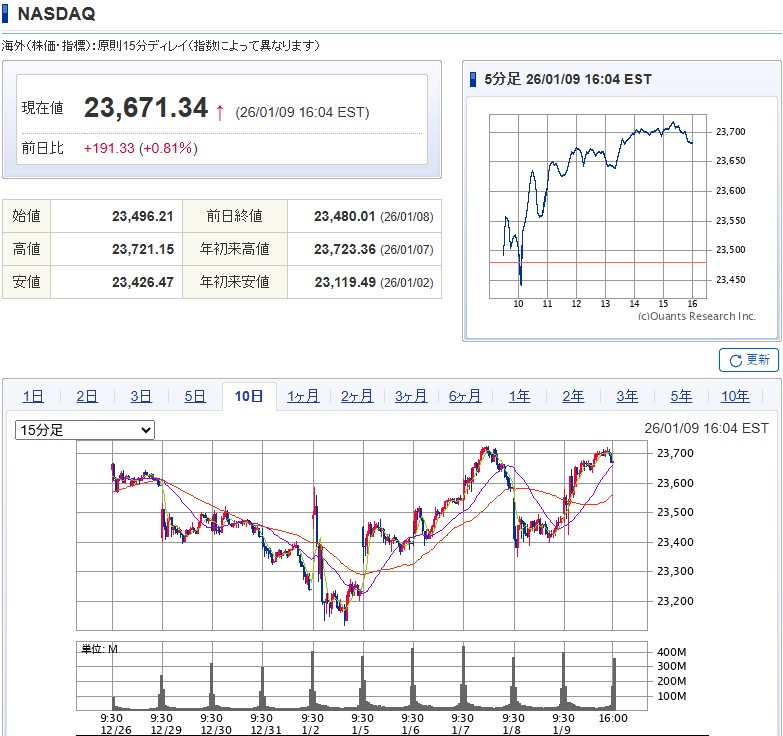Switch to the 5日 period tab
Screen dimensions: 783x736
pyautogui.click(x=195, y=396)
